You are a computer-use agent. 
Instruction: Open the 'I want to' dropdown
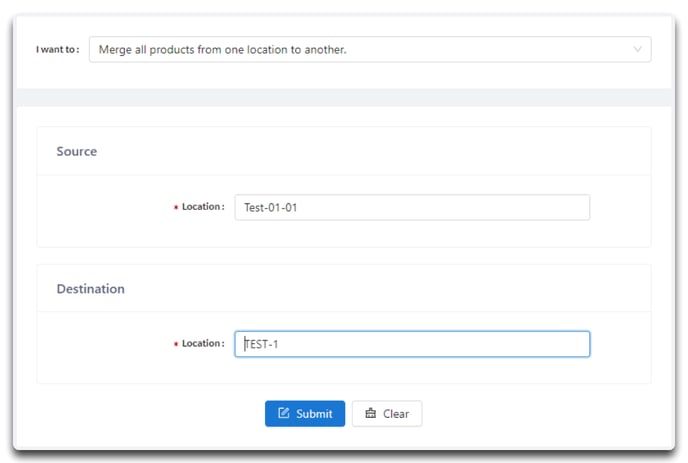[x=370, y=49]
